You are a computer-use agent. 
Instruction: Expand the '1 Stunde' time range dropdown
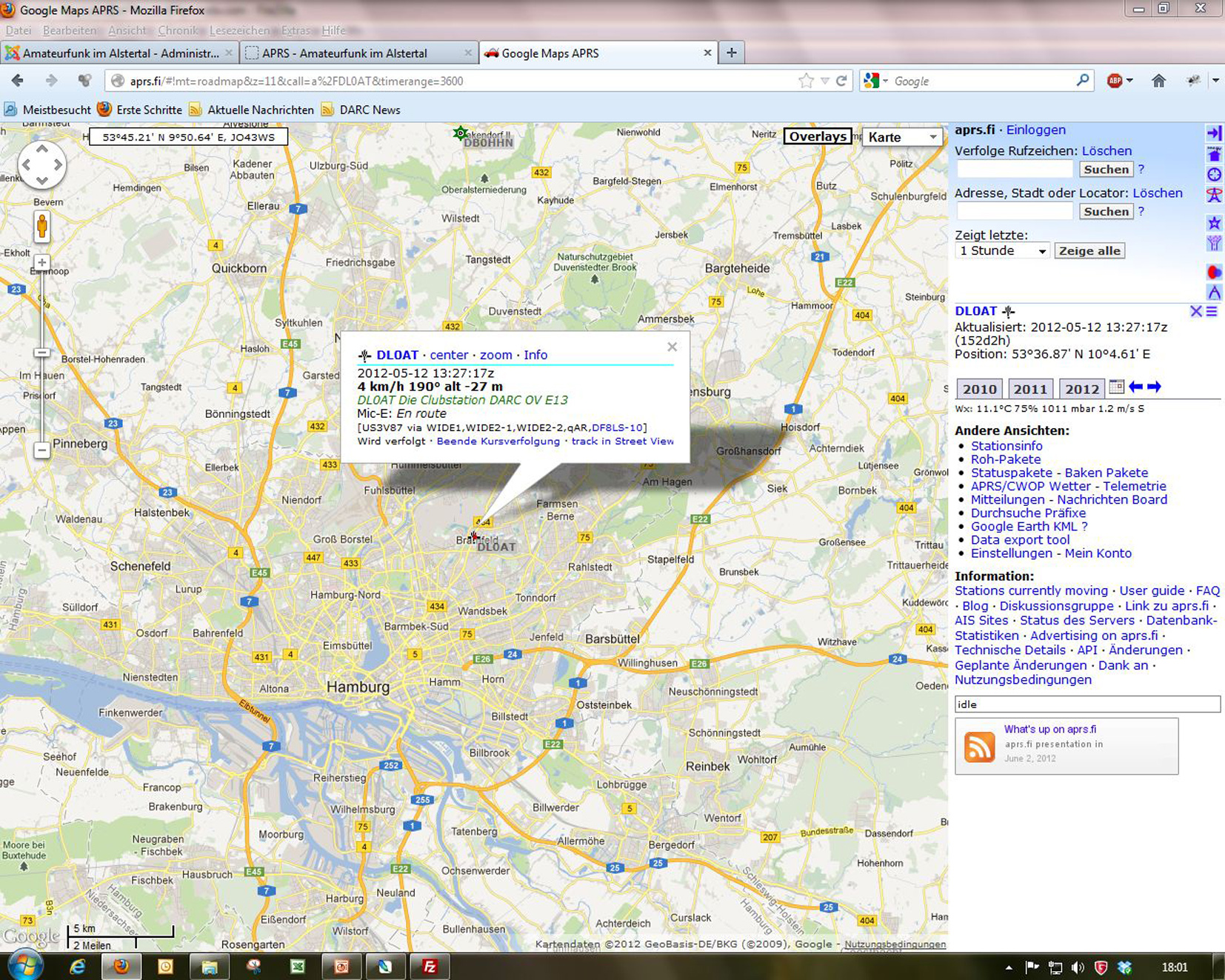[1002, 251]
